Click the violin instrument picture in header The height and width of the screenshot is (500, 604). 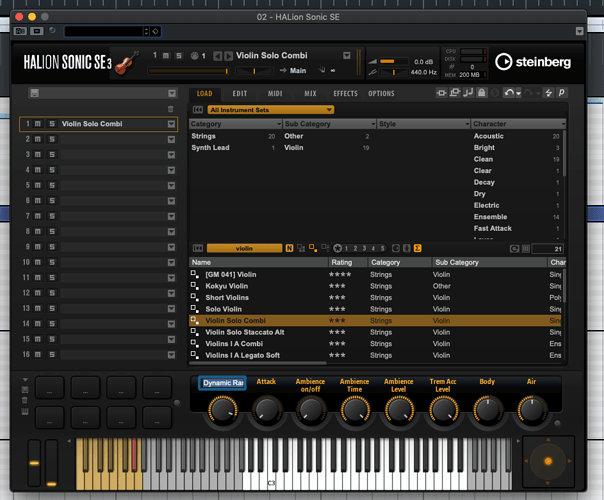[127, 63]
